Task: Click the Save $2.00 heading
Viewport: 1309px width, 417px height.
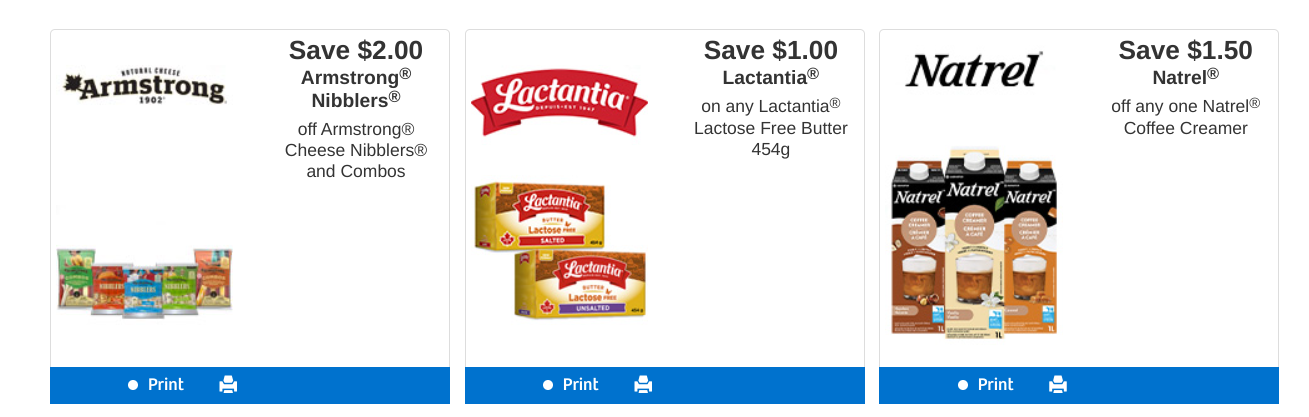Action: click(355, 50)
